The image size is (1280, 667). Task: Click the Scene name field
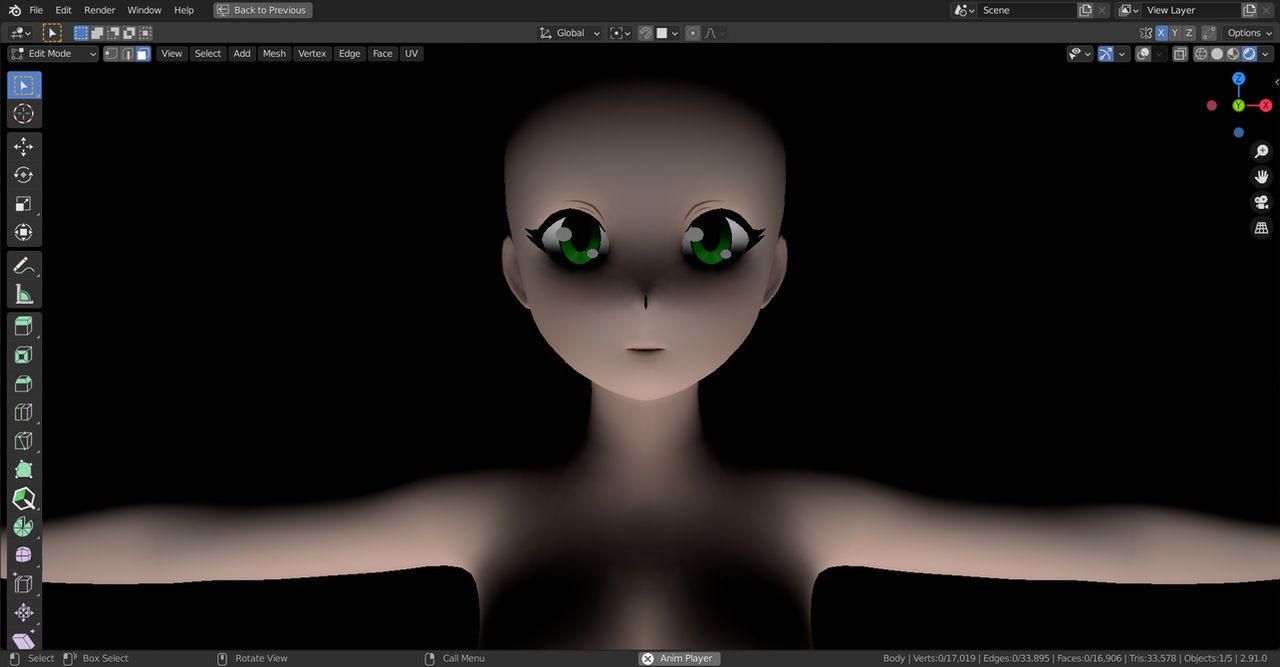[x=1028, y=10]
